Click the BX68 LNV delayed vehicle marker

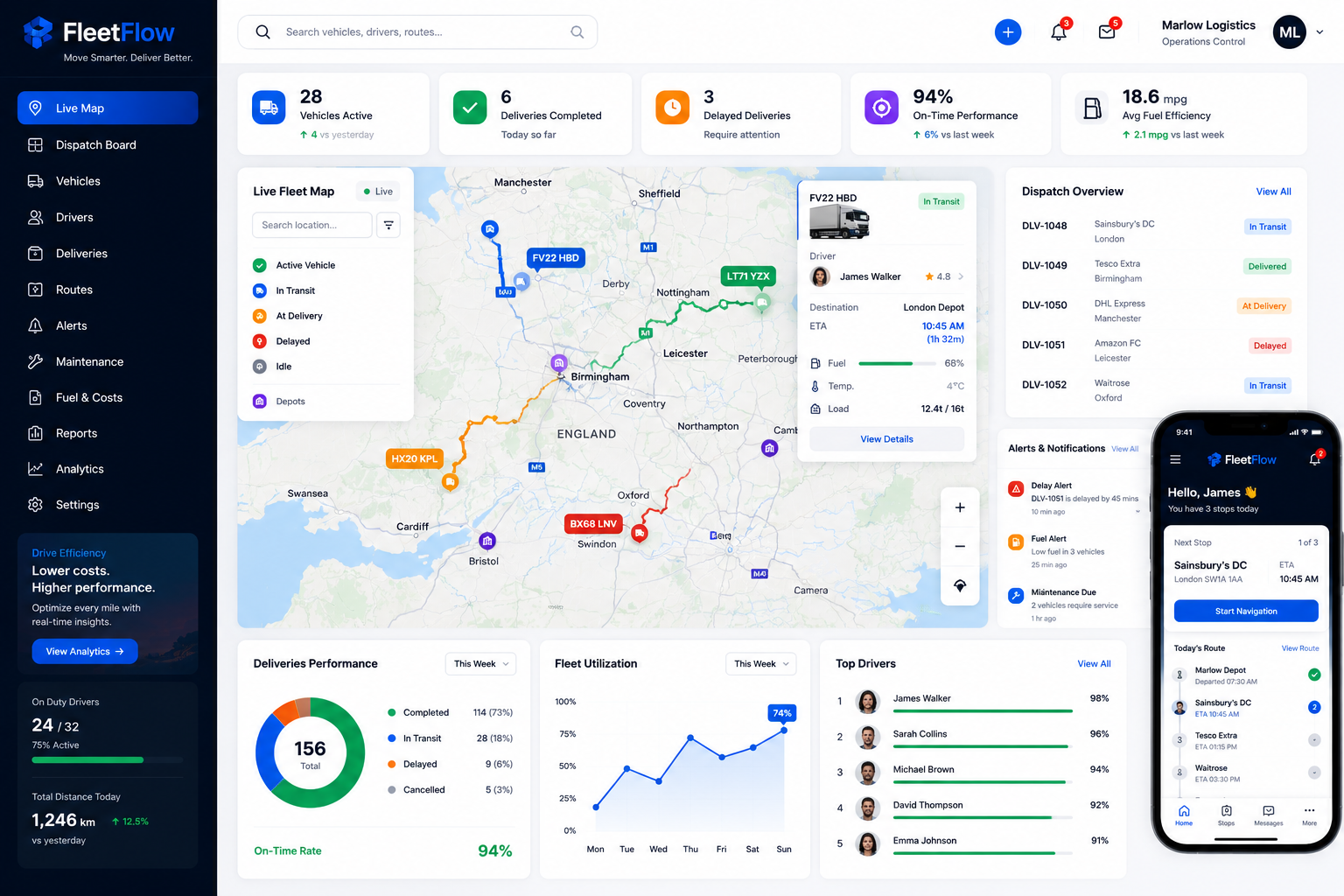click(x=640, y=533)
